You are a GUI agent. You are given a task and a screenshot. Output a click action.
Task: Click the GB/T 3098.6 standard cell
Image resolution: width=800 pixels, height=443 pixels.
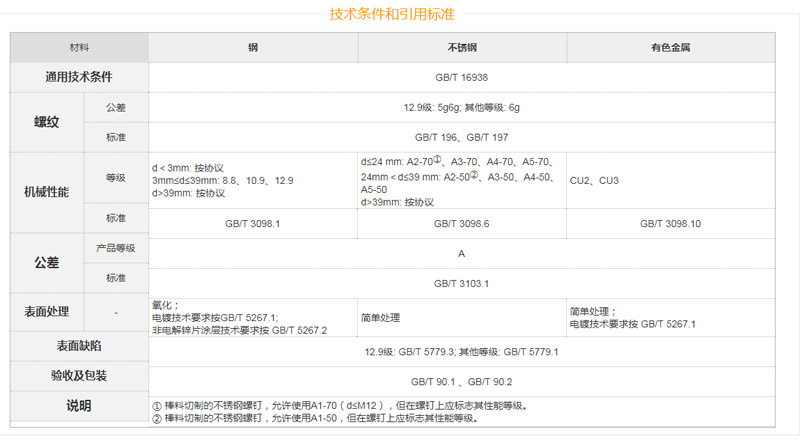point(461,223)
